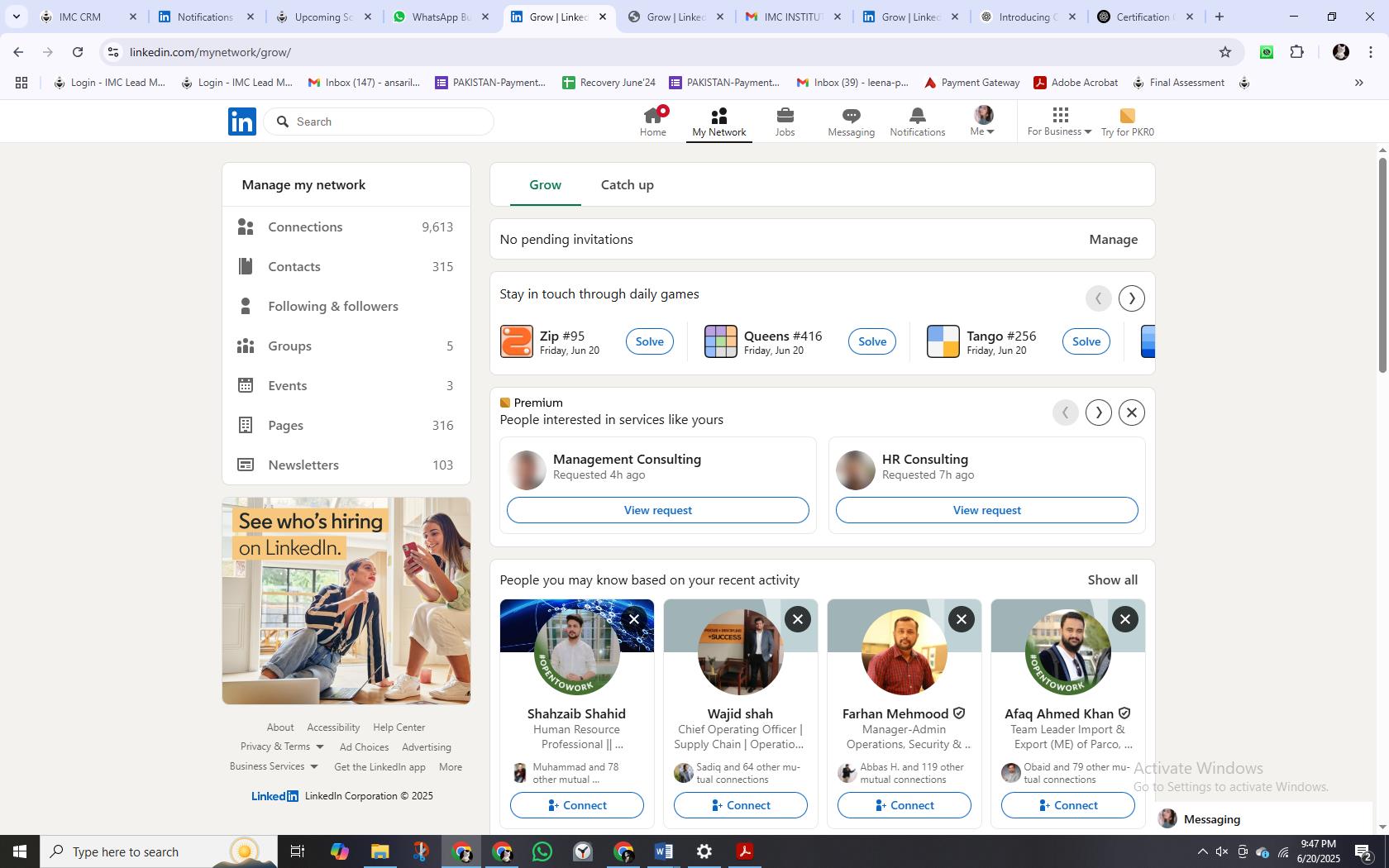Open Following & followers
This screenshot has width=1389, height=868.
click(x=346, y=307)
